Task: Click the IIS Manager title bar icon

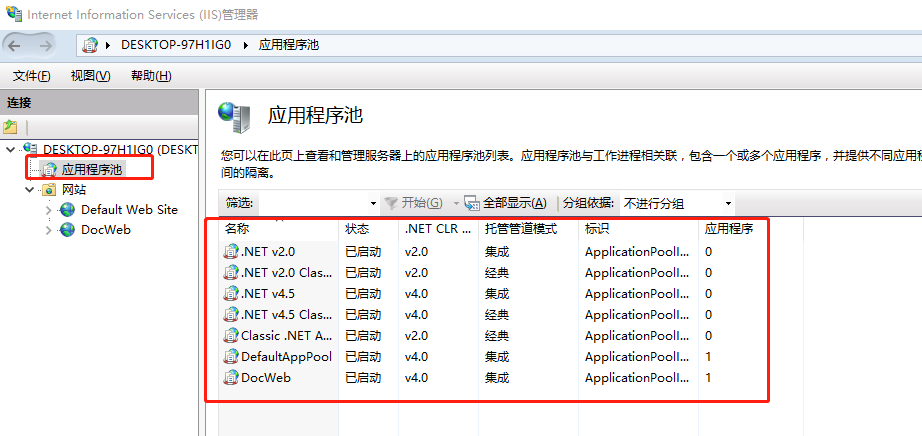Action: point(13,13)
